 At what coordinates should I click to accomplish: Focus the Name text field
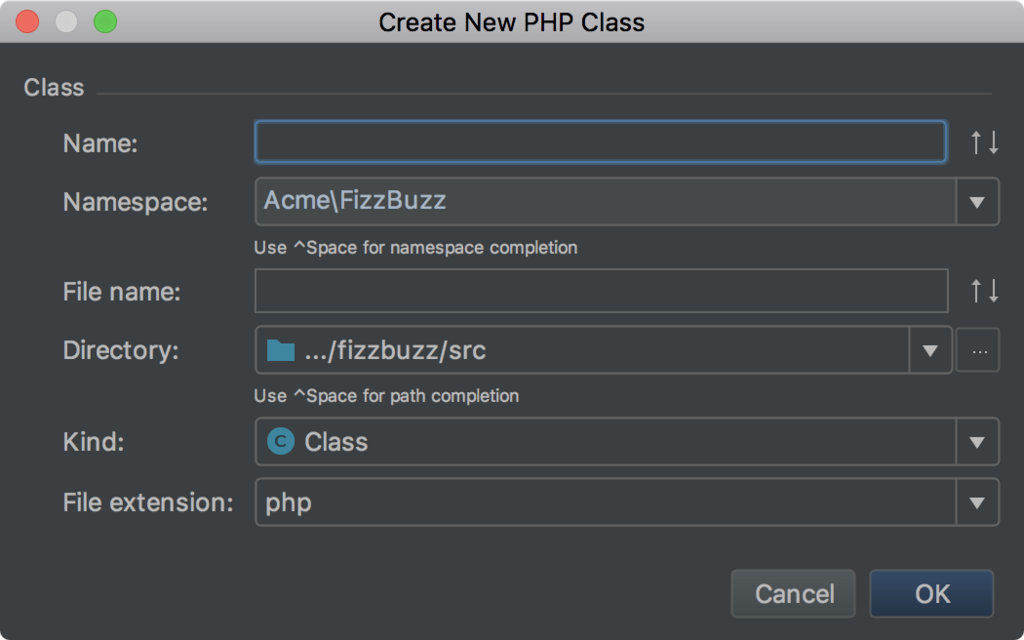(600, 142)
